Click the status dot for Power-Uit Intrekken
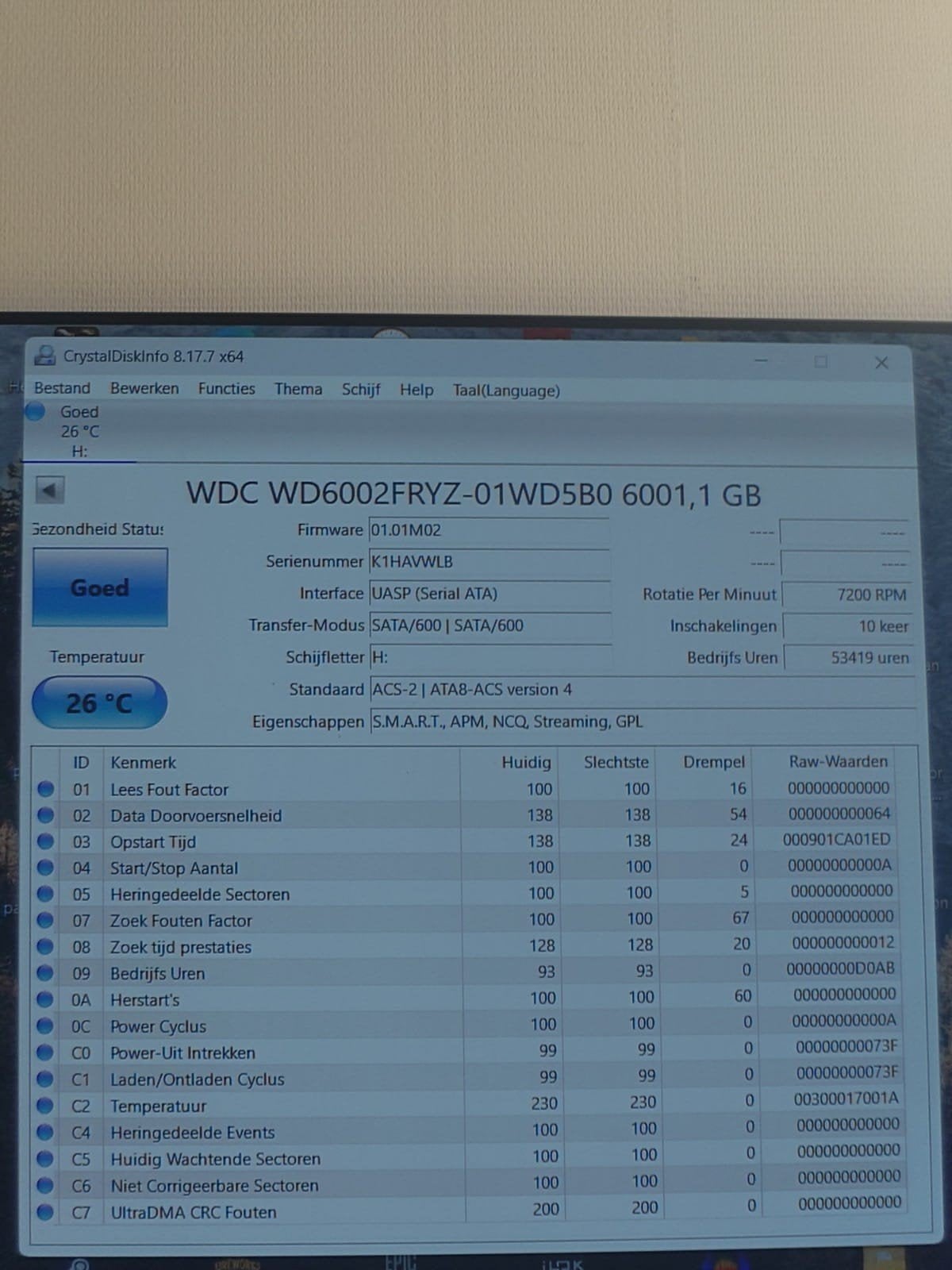Viewport: 952px width, 1270px height. (46, 1053)
